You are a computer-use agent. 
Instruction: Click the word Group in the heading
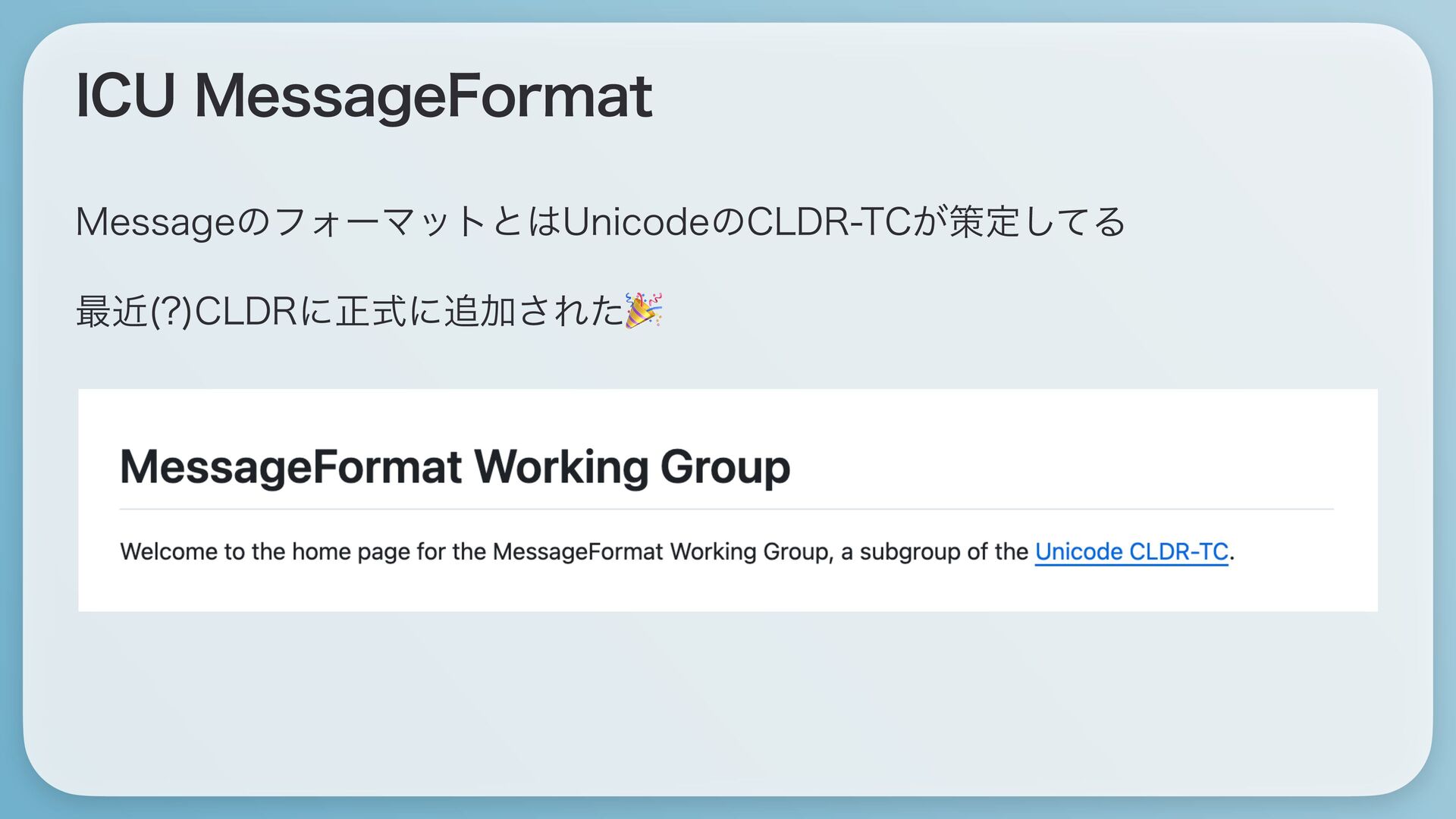click(x=725, y=467)
